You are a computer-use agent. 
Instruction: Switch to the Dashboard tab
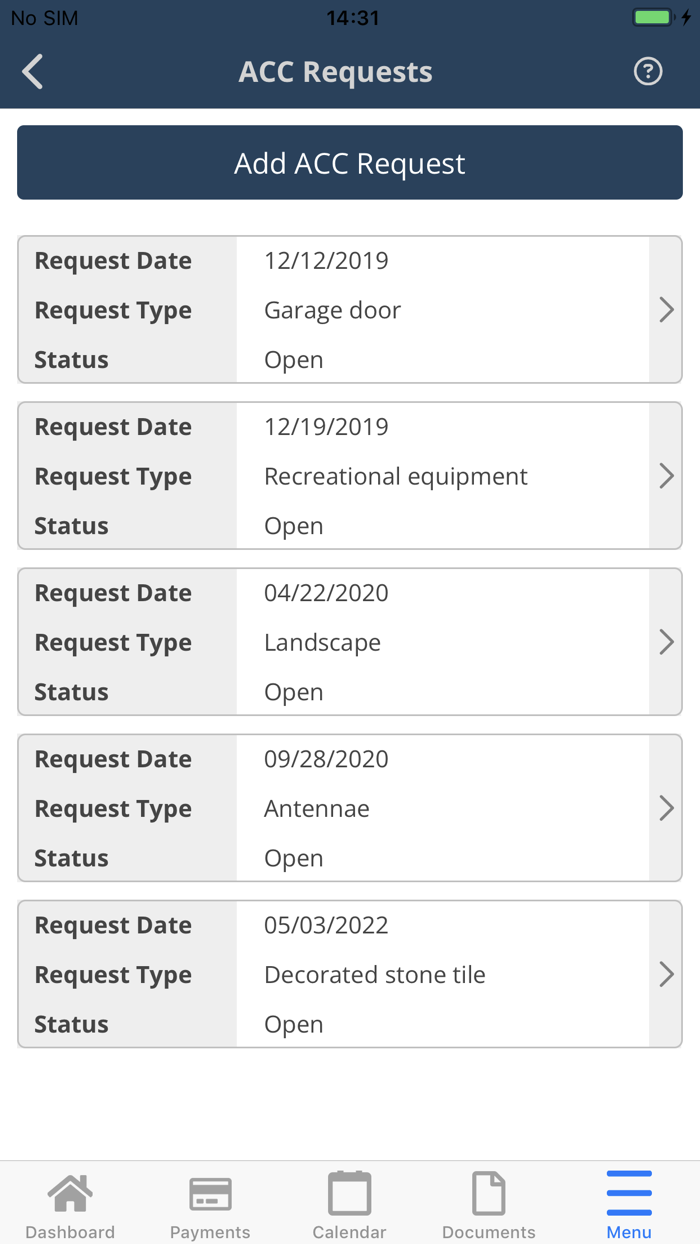(70, 1202)
